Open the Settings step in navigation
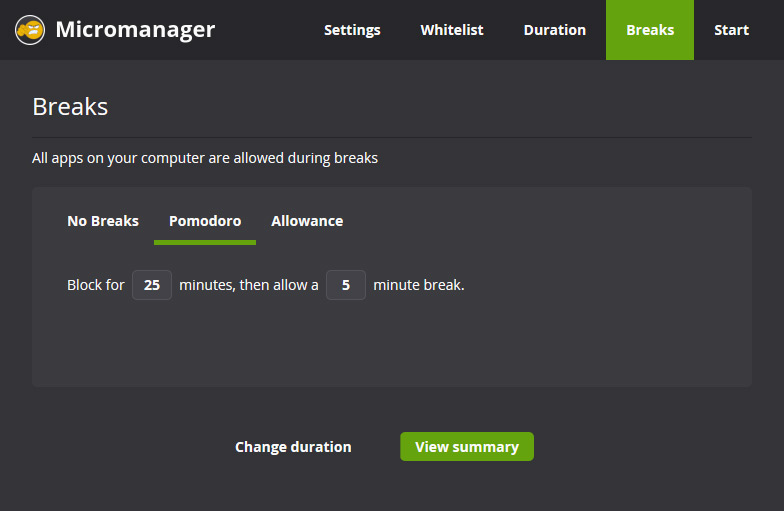The image size is (784, 511). coord(352,30)
